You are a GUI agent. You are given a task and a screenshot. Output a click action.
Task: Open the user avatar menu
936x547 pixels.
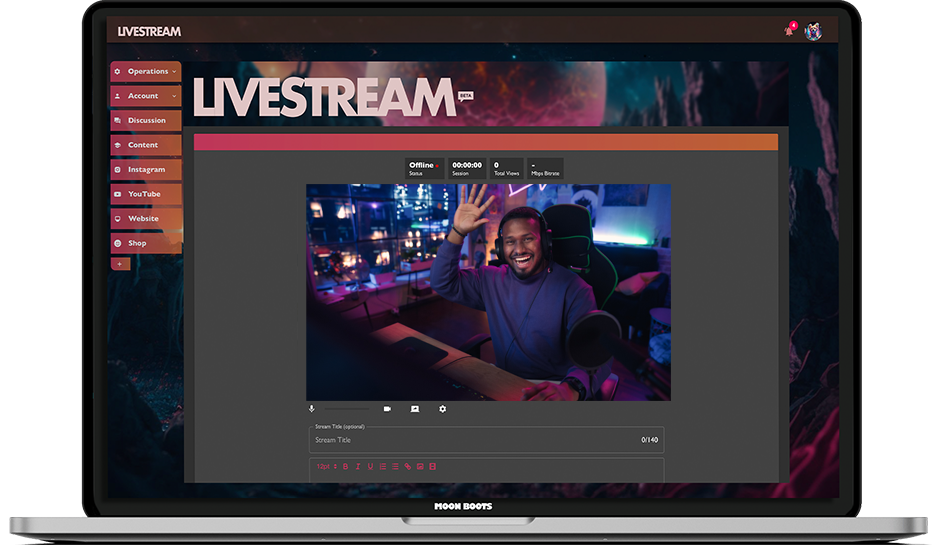[x=813, y=31]
